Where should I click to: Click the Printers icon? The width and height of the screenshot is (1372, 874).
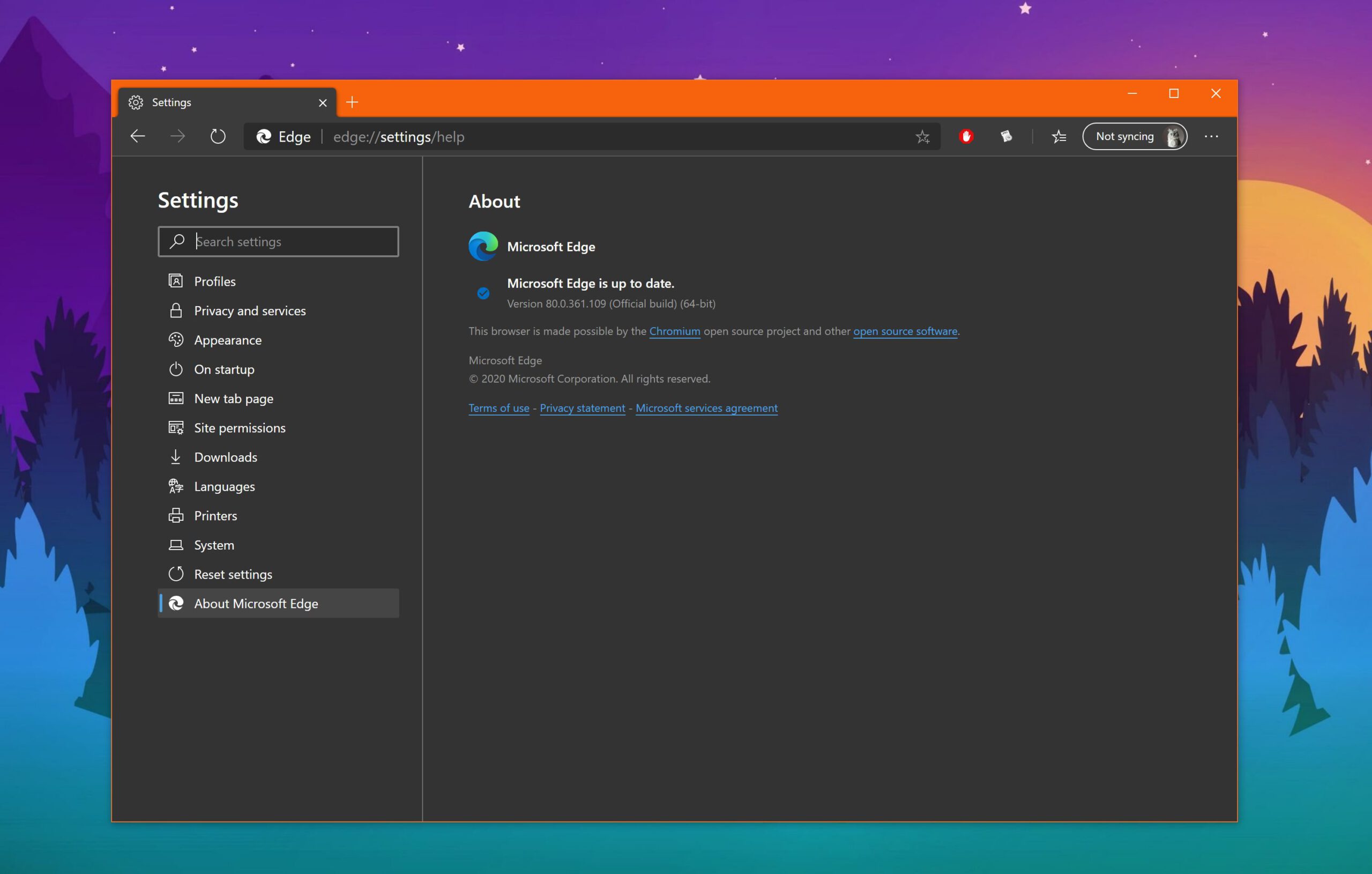[x=175, y=515]
